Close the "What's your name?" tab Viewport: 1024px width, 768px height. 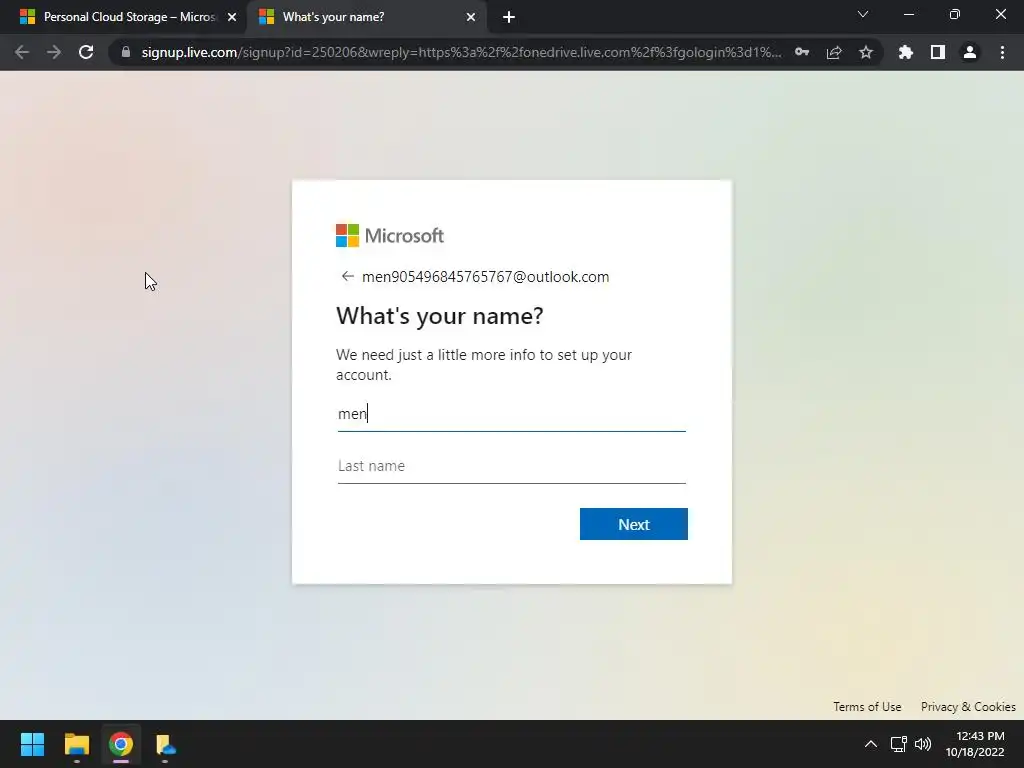point(471,17)
